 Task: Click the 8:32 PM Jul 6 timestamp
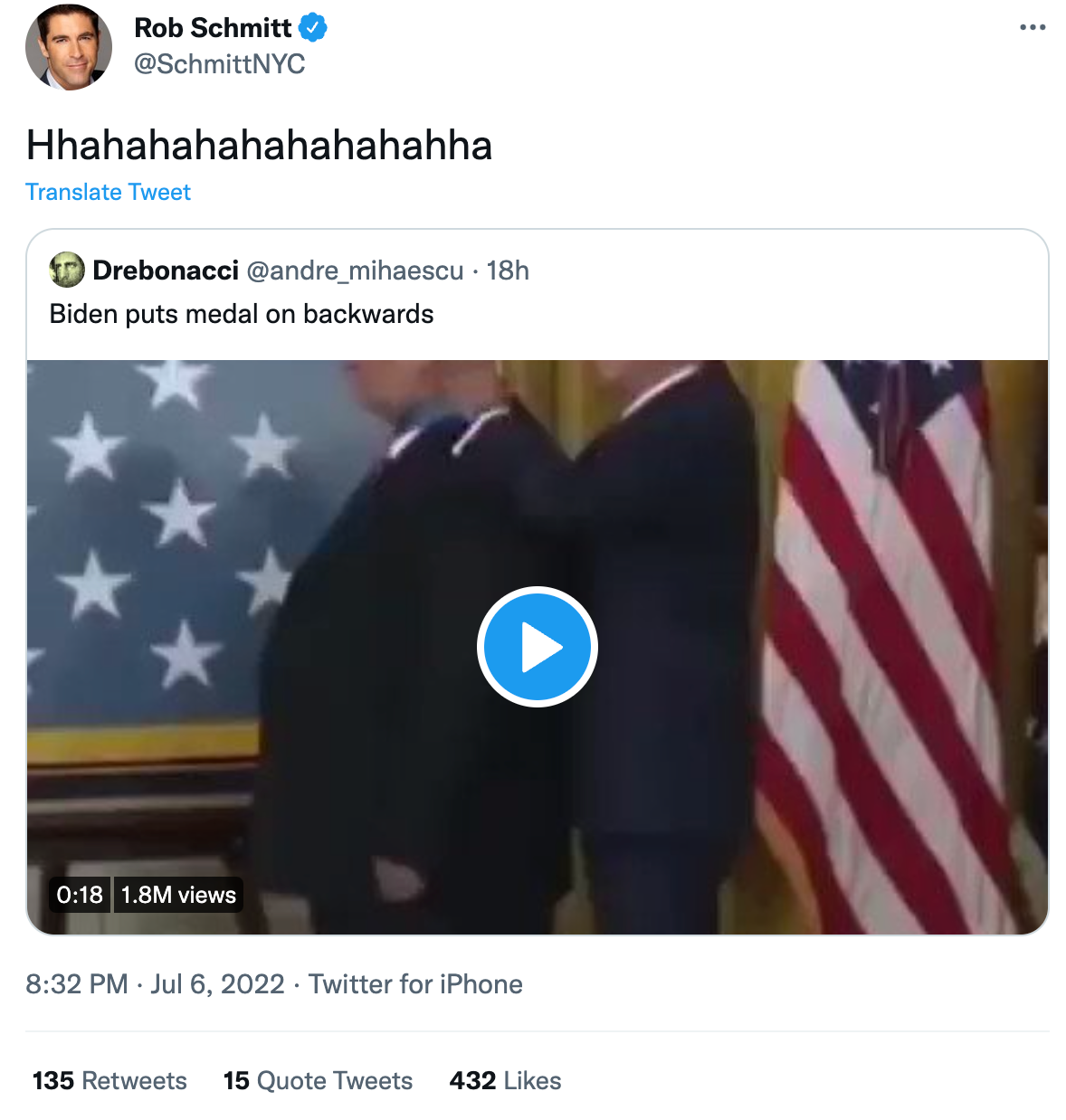click(x=155, y=984)
